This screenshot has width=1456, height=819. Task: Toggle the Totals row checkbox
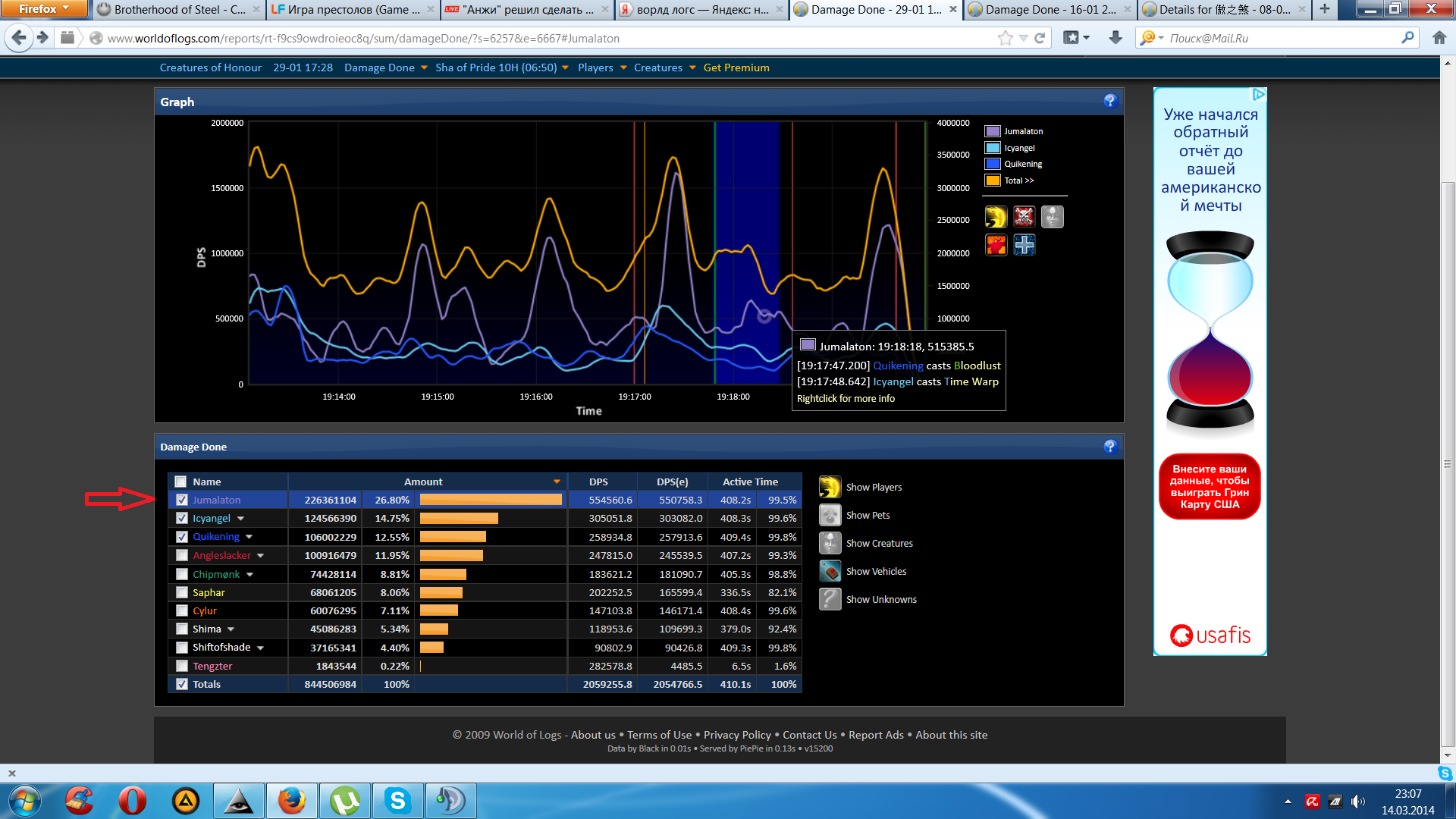click(181, 684)
